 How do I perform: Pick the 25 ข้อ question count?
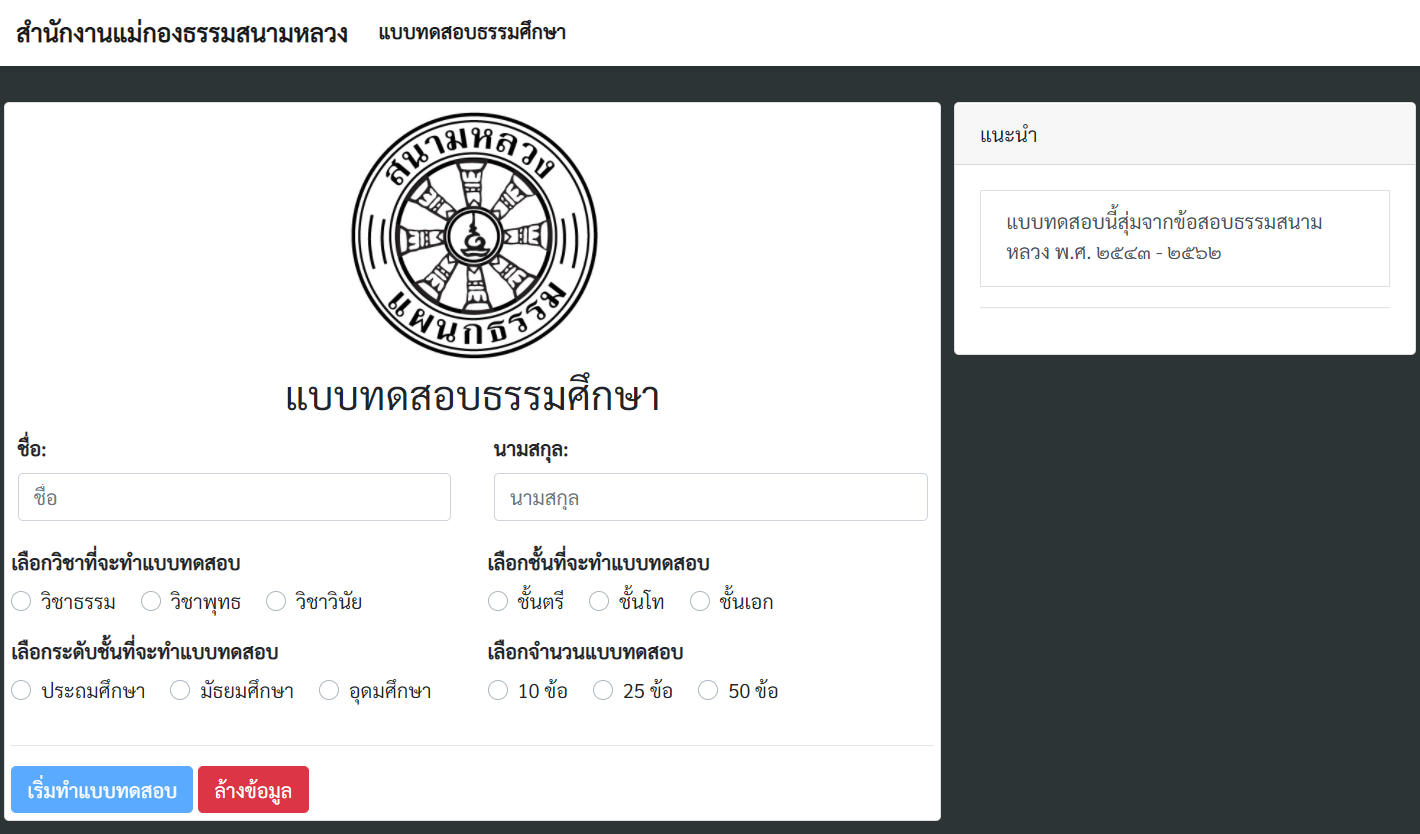603,690
